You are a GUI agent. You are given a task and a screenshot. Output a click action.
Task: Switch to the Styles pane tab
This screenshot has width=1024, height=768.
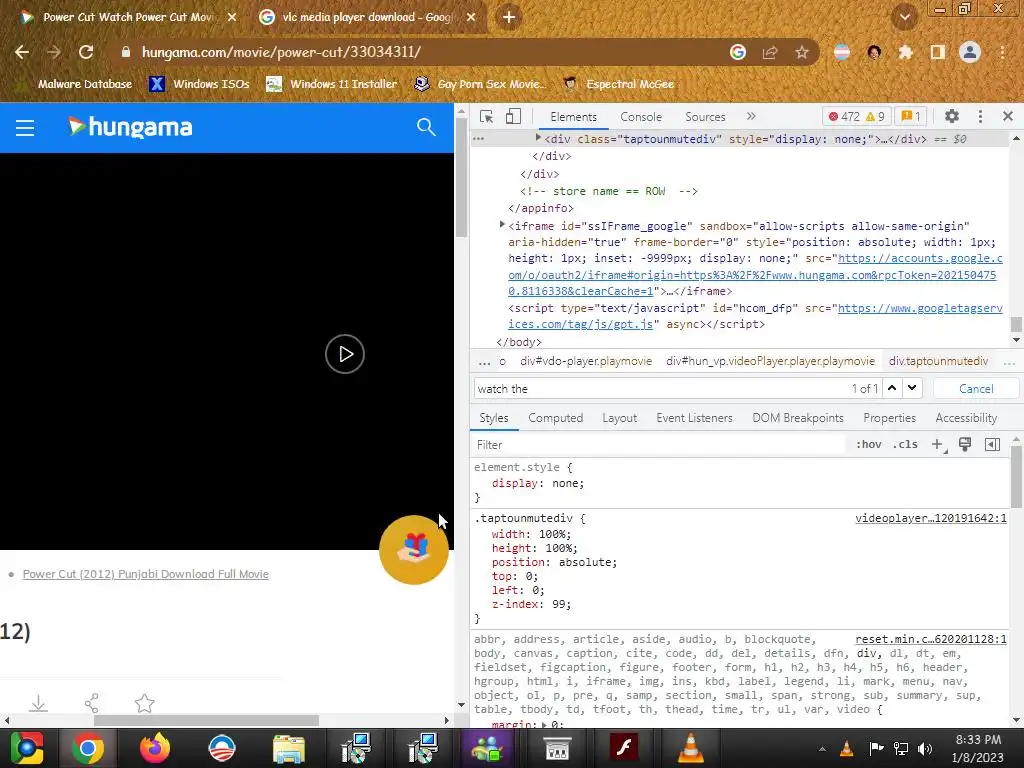tap(494, 418)
